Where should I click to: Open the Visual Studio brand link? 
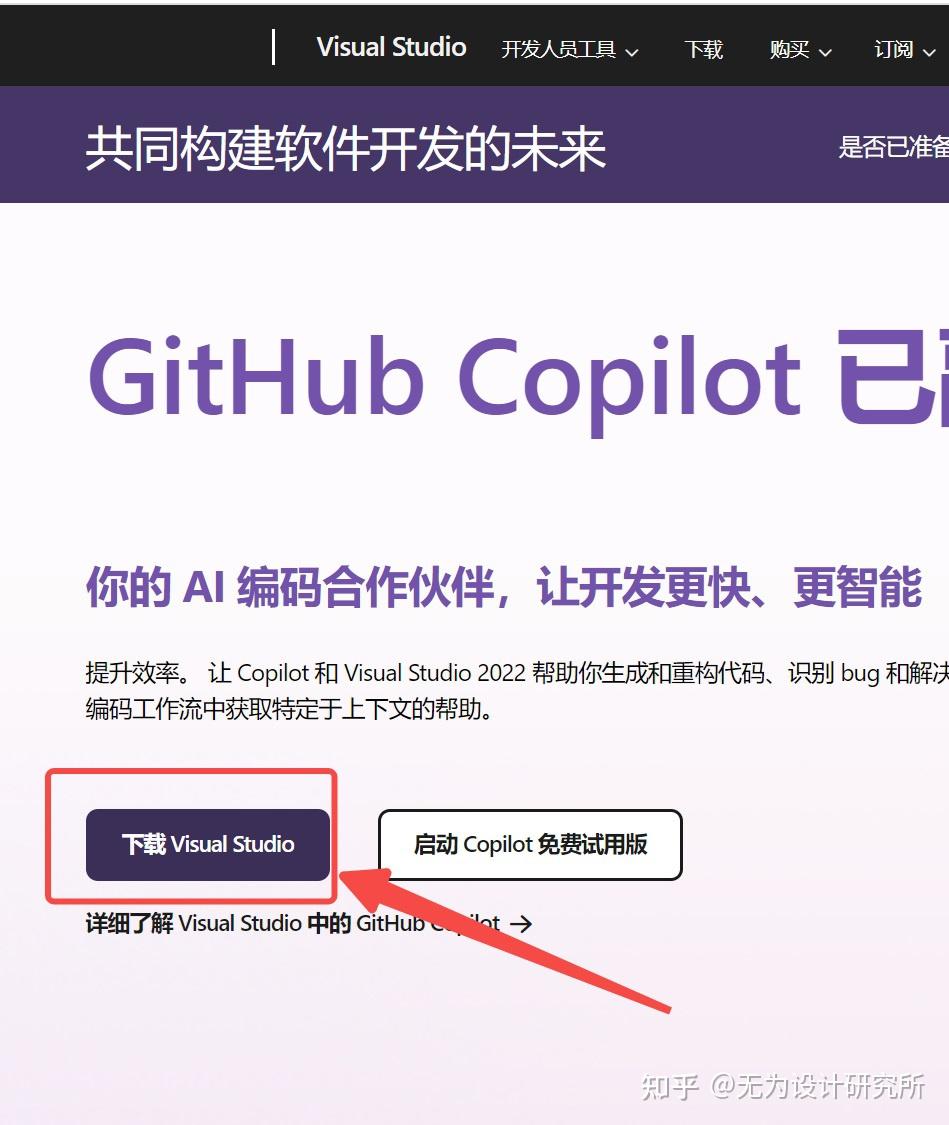[x=392, y=47]
